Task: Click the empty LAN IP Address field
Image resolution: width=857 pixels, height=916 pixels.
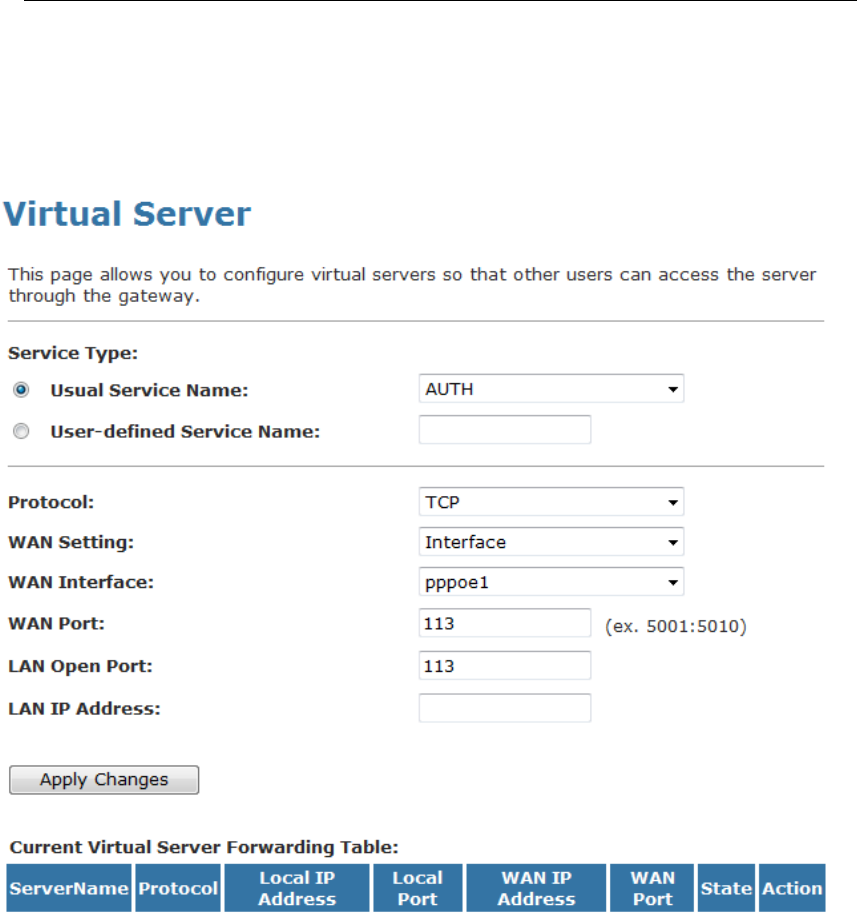Action: (x=505, y=708)
